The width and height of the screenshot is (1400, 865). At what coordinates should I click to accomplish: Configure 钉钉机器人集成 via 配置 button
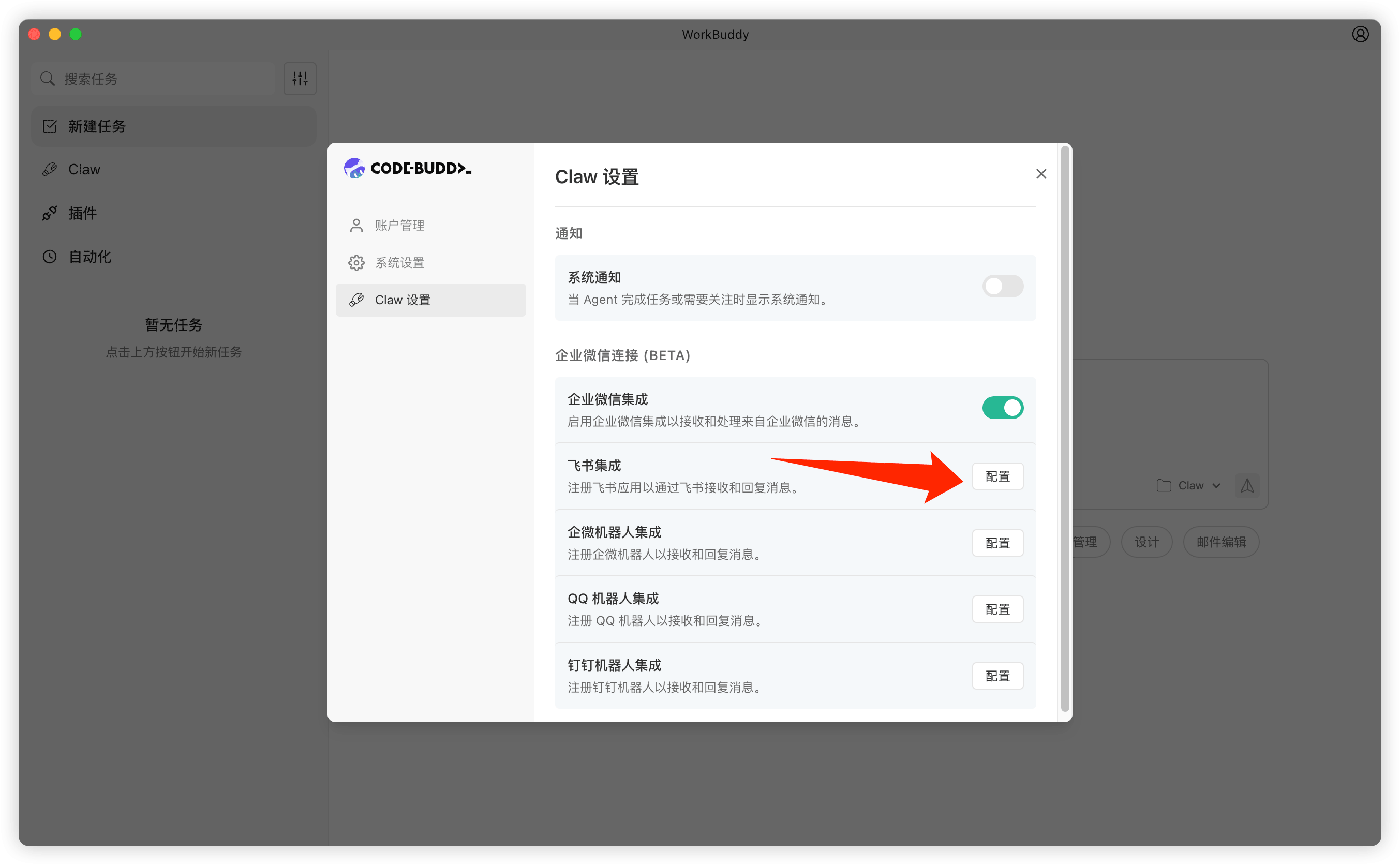(997, 676)
